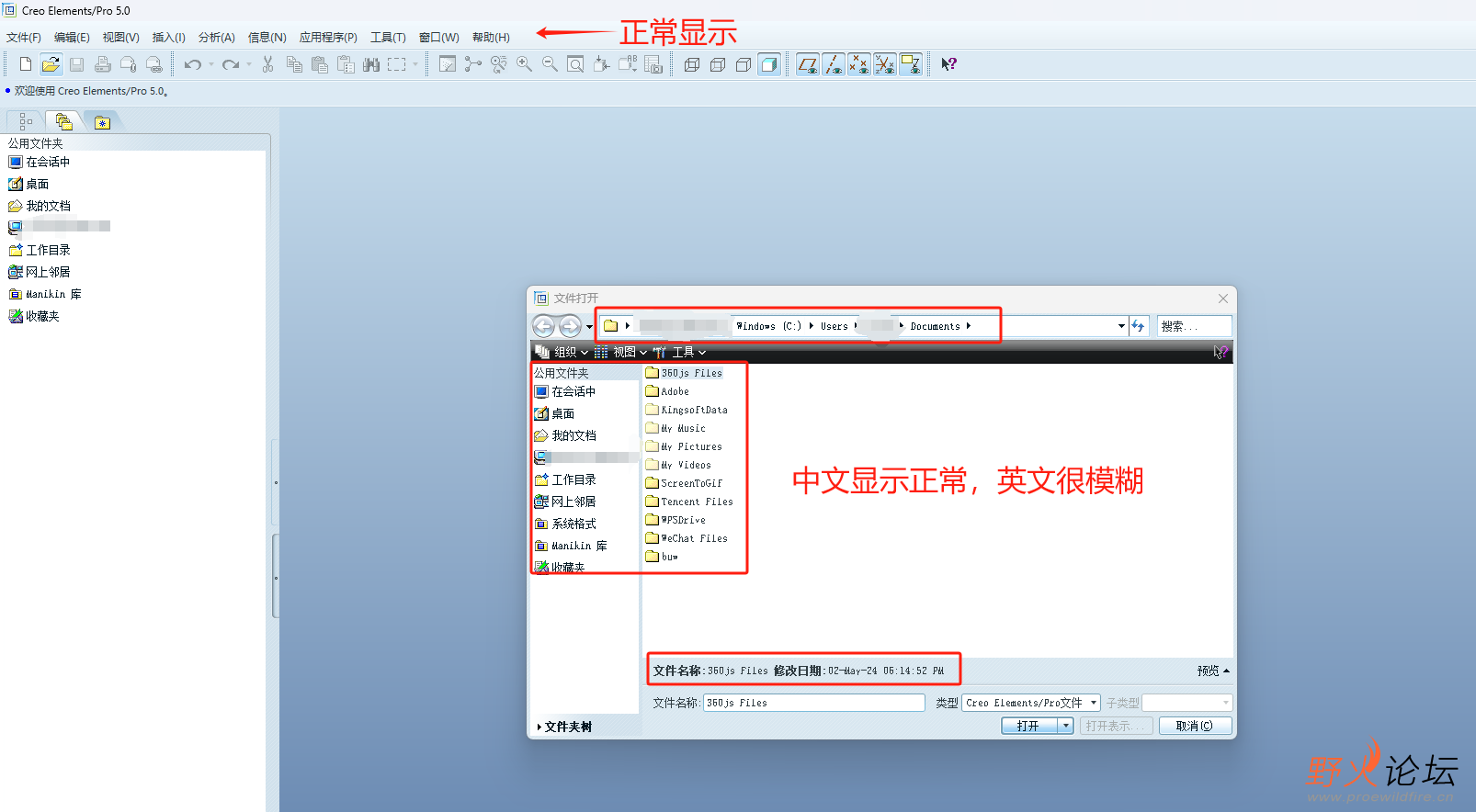Open the 视图(V) menu
The height and width of the screenshot is (812, 1476).
pyautogui.click(x=120, y=38)
